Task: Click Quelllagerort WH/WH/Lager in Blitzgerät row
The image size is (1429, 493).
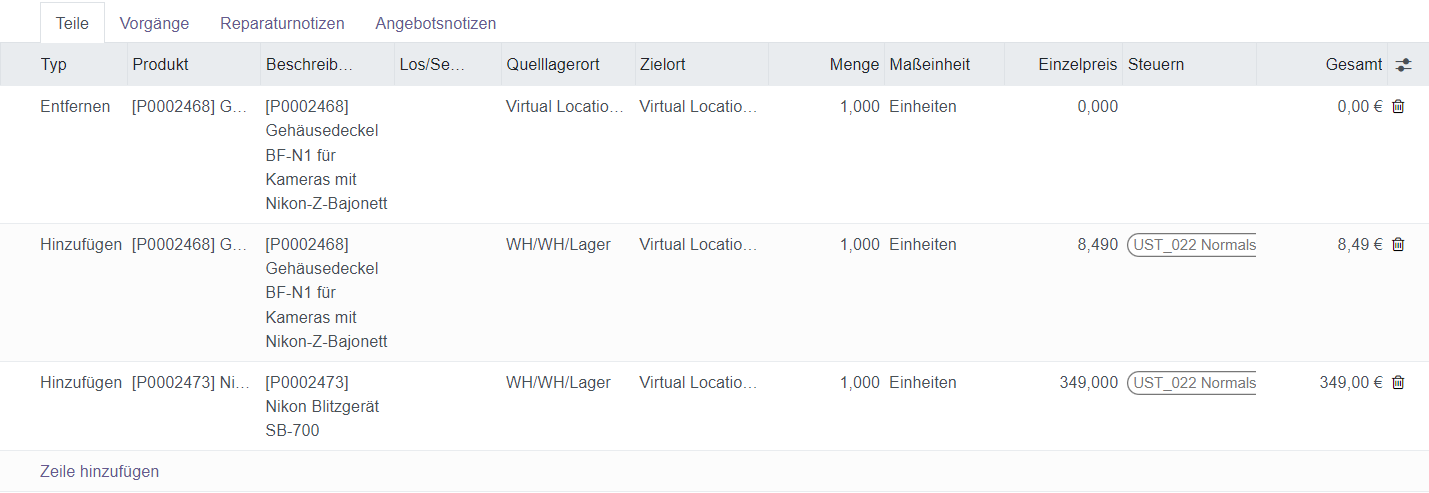Action: tap(558, 382)
